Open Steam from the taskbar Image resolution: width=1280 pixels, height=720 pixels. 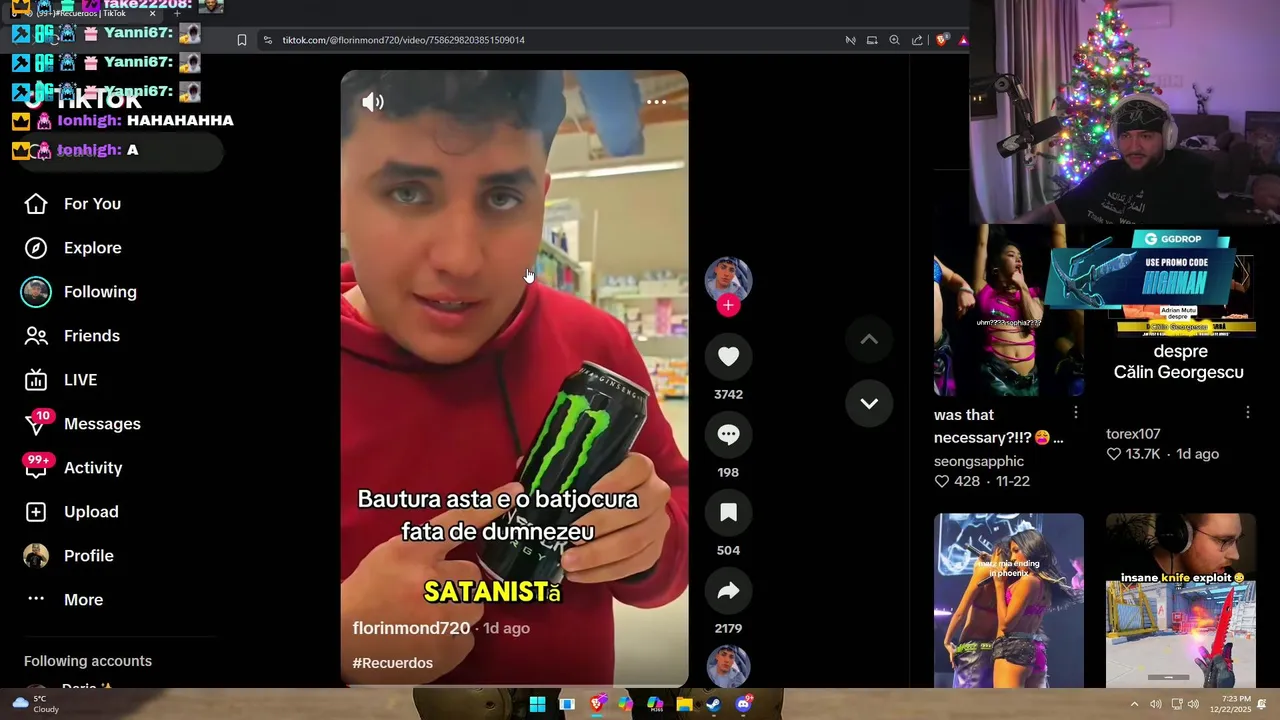(713, 704)
